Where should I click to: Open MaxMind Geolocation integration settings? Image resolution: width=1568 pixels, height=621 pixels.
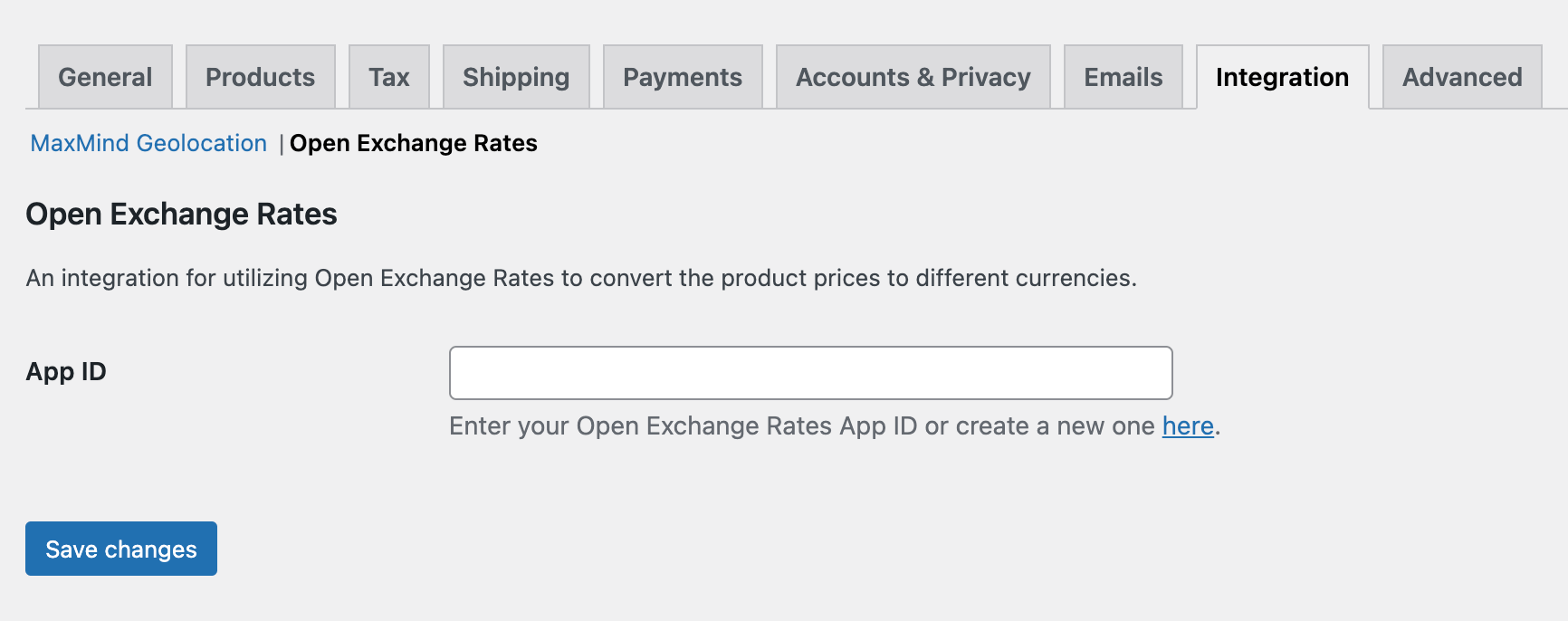148,143
